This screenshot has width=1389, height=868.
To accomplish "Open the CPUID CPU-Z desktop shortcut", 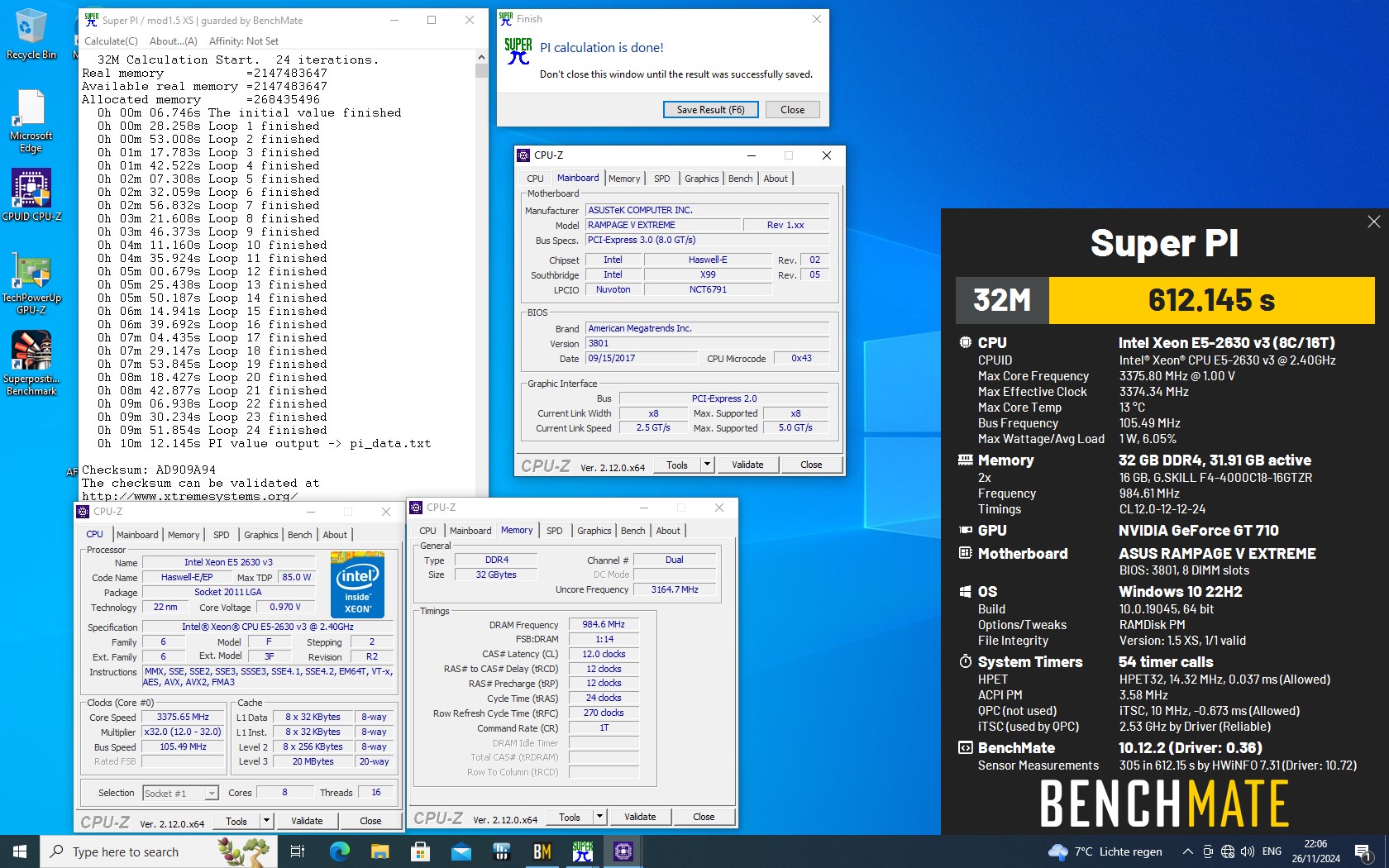I will [31, 196].
